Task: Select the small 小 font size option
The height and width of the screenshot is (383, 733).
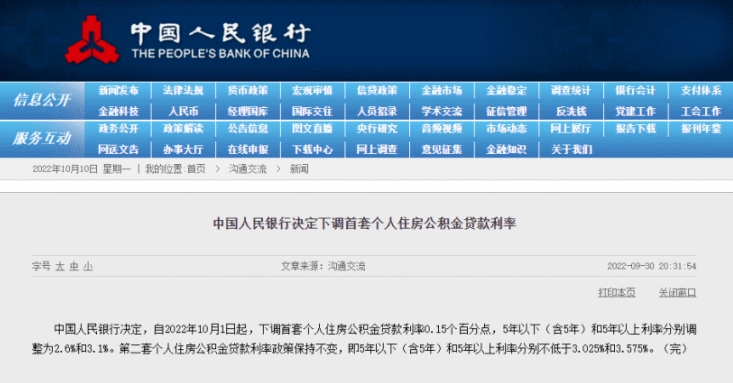Action: click(88, 267)
